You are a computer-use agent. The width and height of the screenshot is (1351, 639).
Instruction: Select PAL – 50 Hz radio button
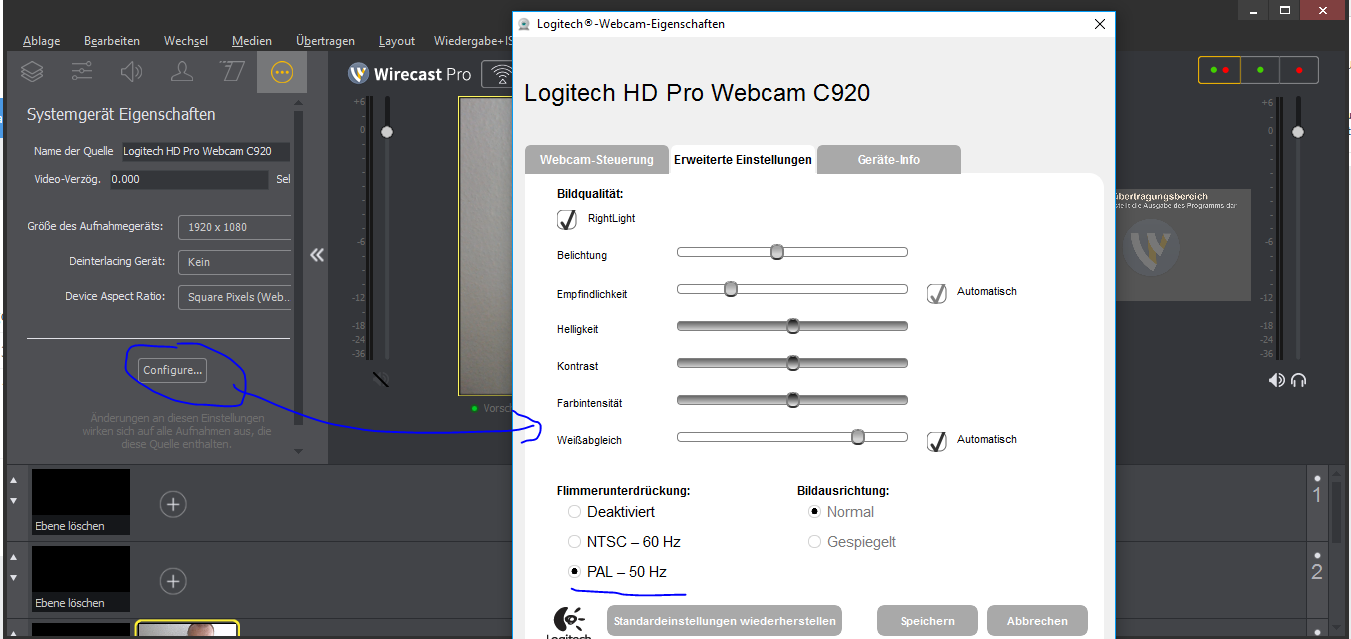point(574,572)
